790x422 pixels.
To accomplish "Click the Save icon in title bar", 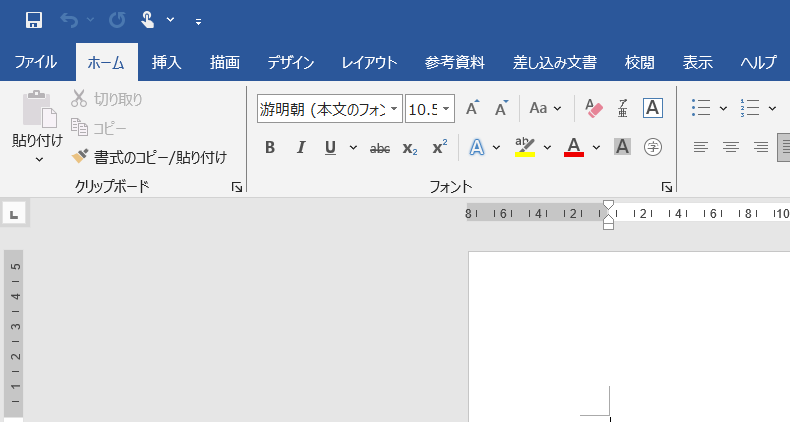I will pos(33,20).
